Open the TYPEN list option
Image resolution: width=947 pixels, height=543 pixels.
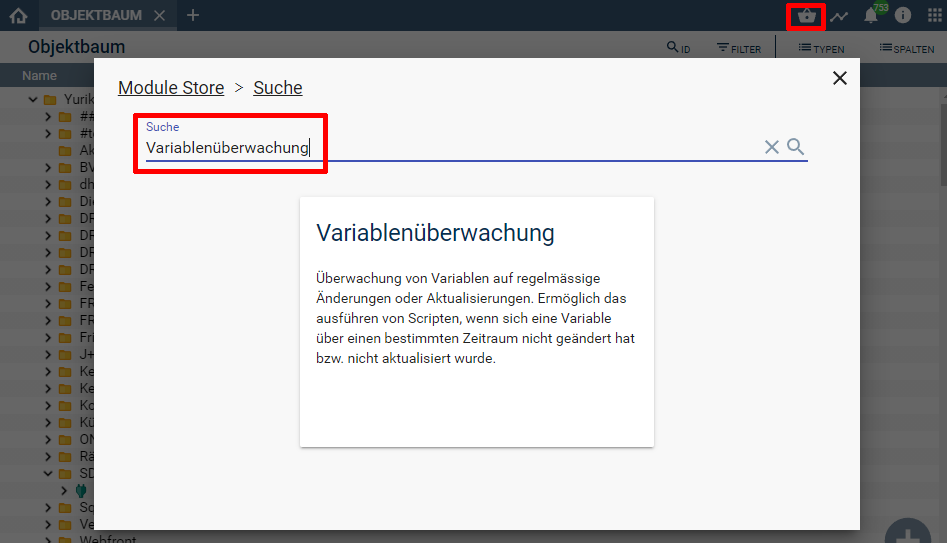[x=821, y=48]
